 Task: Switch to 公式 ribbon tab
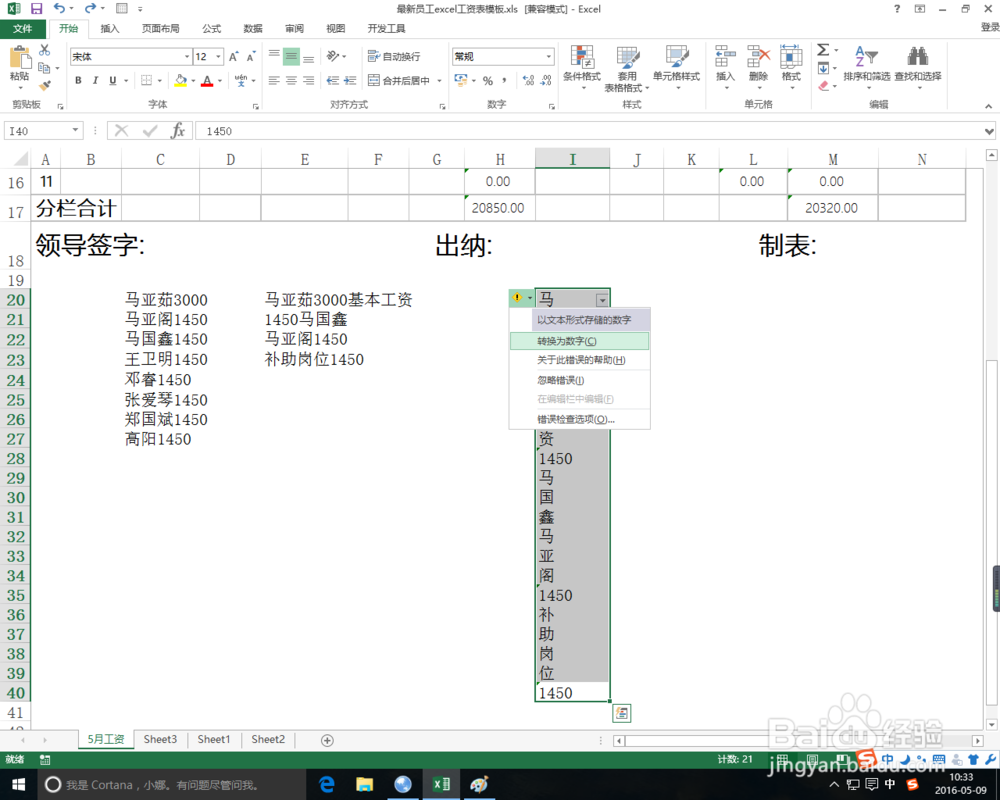point(212,29)
